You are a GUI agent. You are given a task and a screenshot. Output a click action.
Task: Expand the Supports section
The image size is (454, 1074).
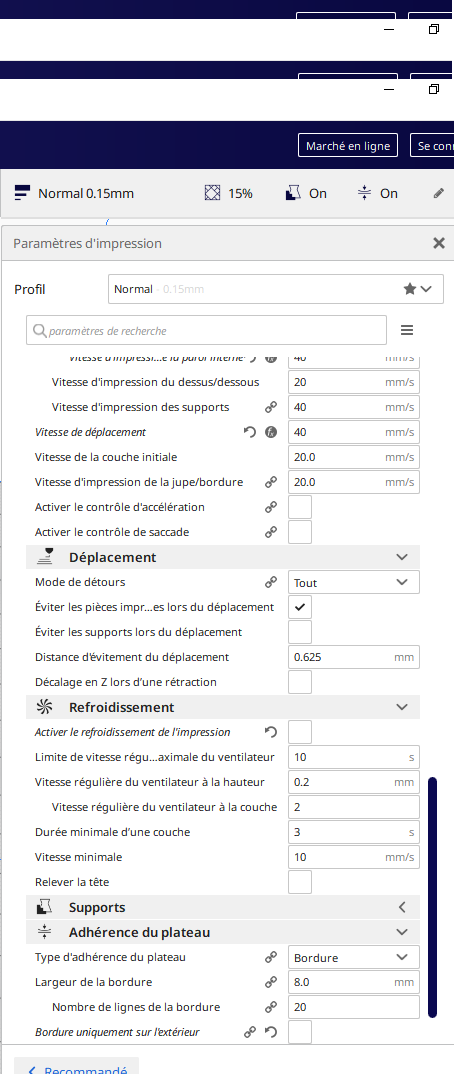pyautogui.click(x=223, y=908)
